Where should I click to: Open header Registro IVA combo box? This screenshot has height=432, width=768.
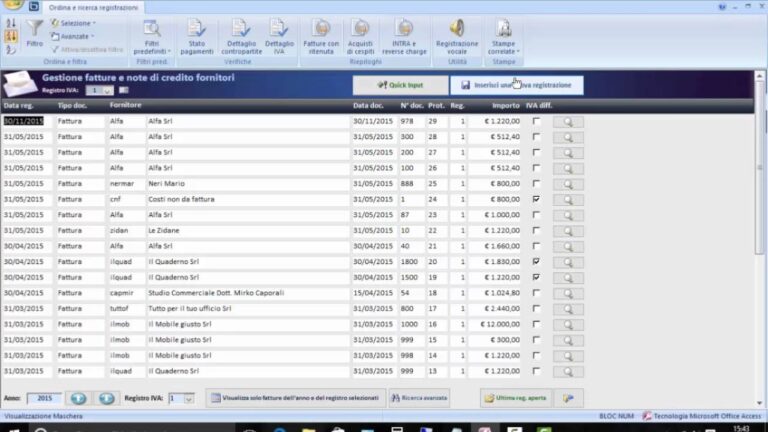pos(99,90)
